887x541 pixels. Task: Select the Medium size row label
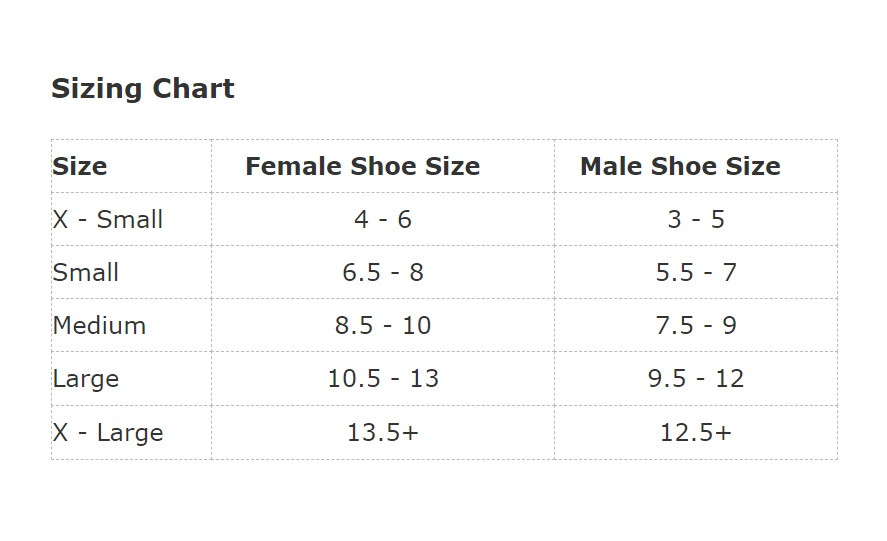(99, 326)
